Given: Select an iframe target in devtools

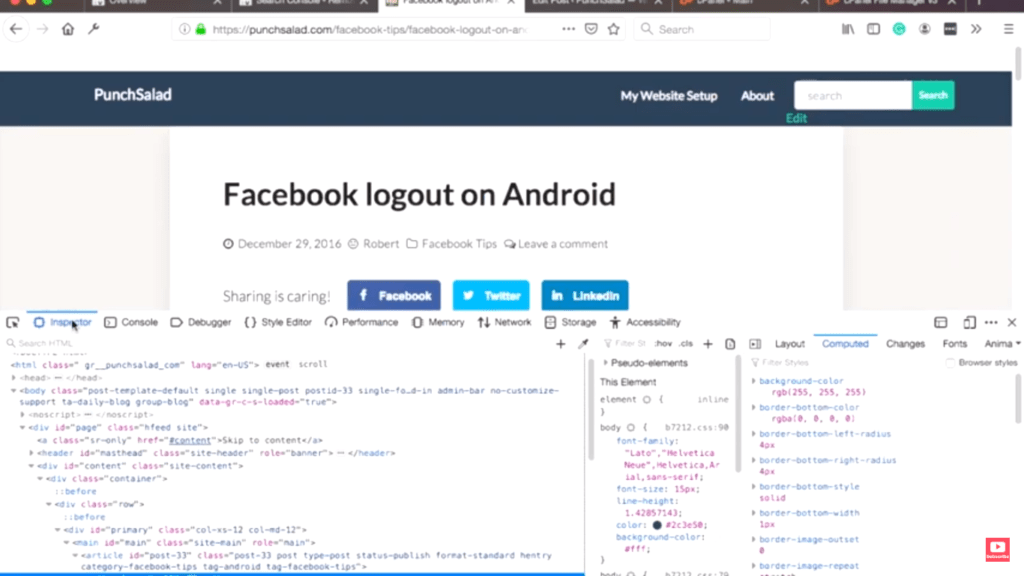Looking at the screenshot, I should (940, 322).
